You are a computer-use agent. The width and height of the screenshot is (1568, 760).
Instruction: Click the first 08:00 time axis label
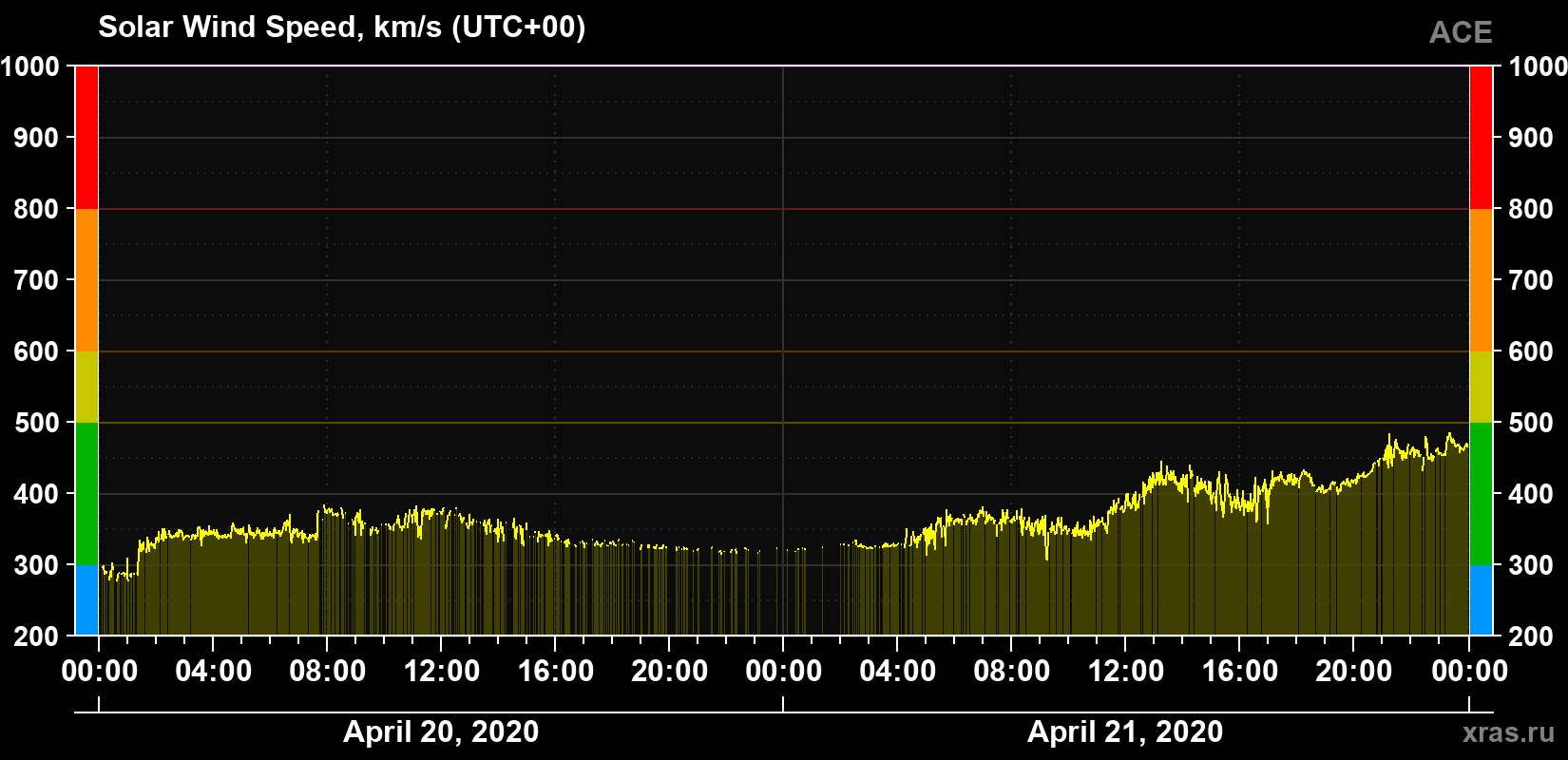pyautogui.click(x=327, y=672)
